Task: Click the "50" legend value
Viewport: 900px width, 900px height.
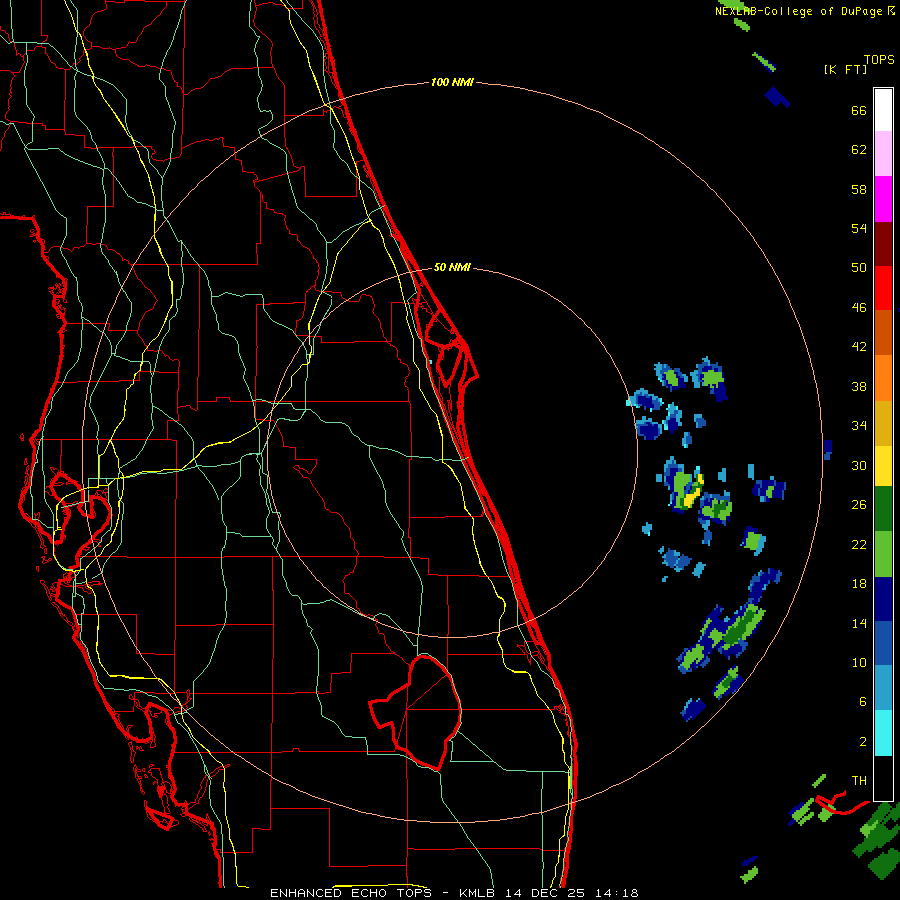Action: 859,267
